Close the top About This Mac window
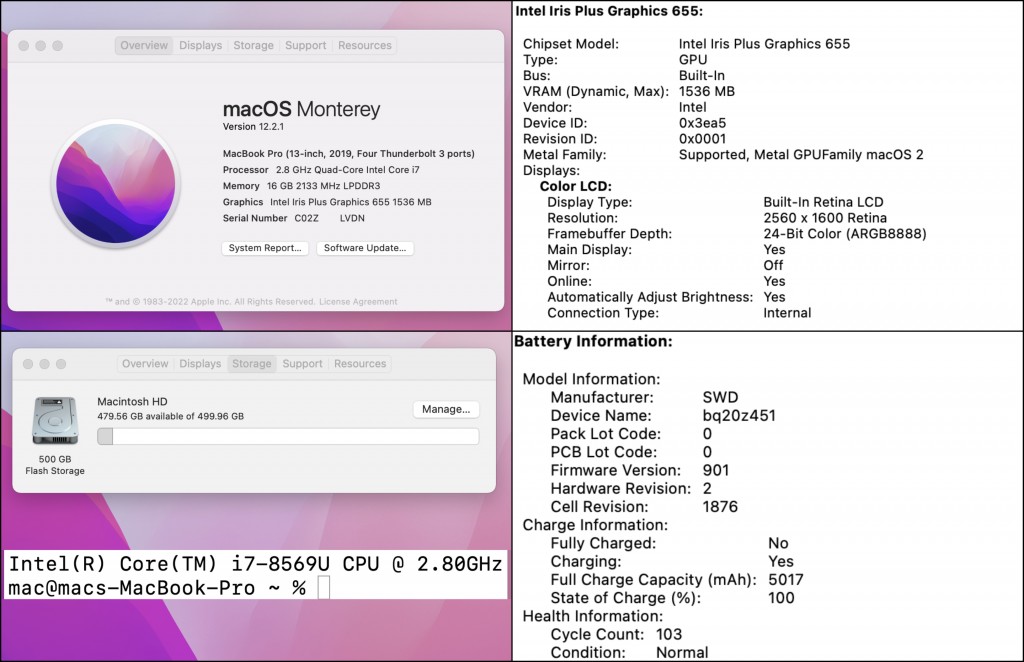Image resolution: width=1024 pixels, height=662 pixels. pyautogui.click(x=24, y=46)
